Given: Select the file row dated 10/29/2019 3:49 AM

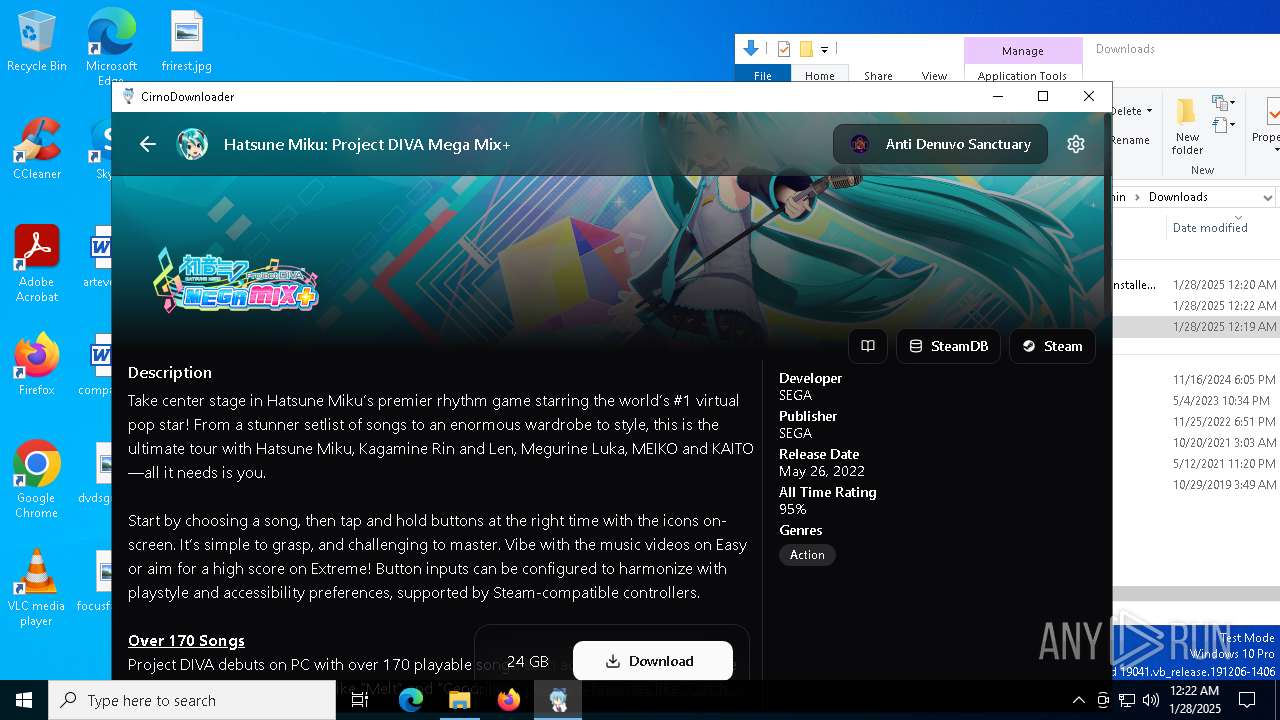Looking at the screenshot, I should [x=1196, y=485].
